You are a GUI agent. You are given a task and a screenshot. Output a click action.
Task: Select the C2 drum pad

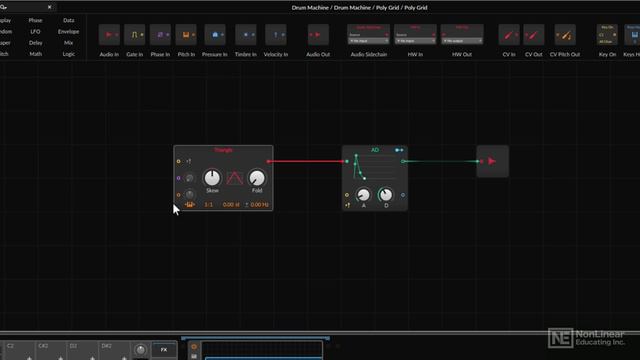pos(19,351)
